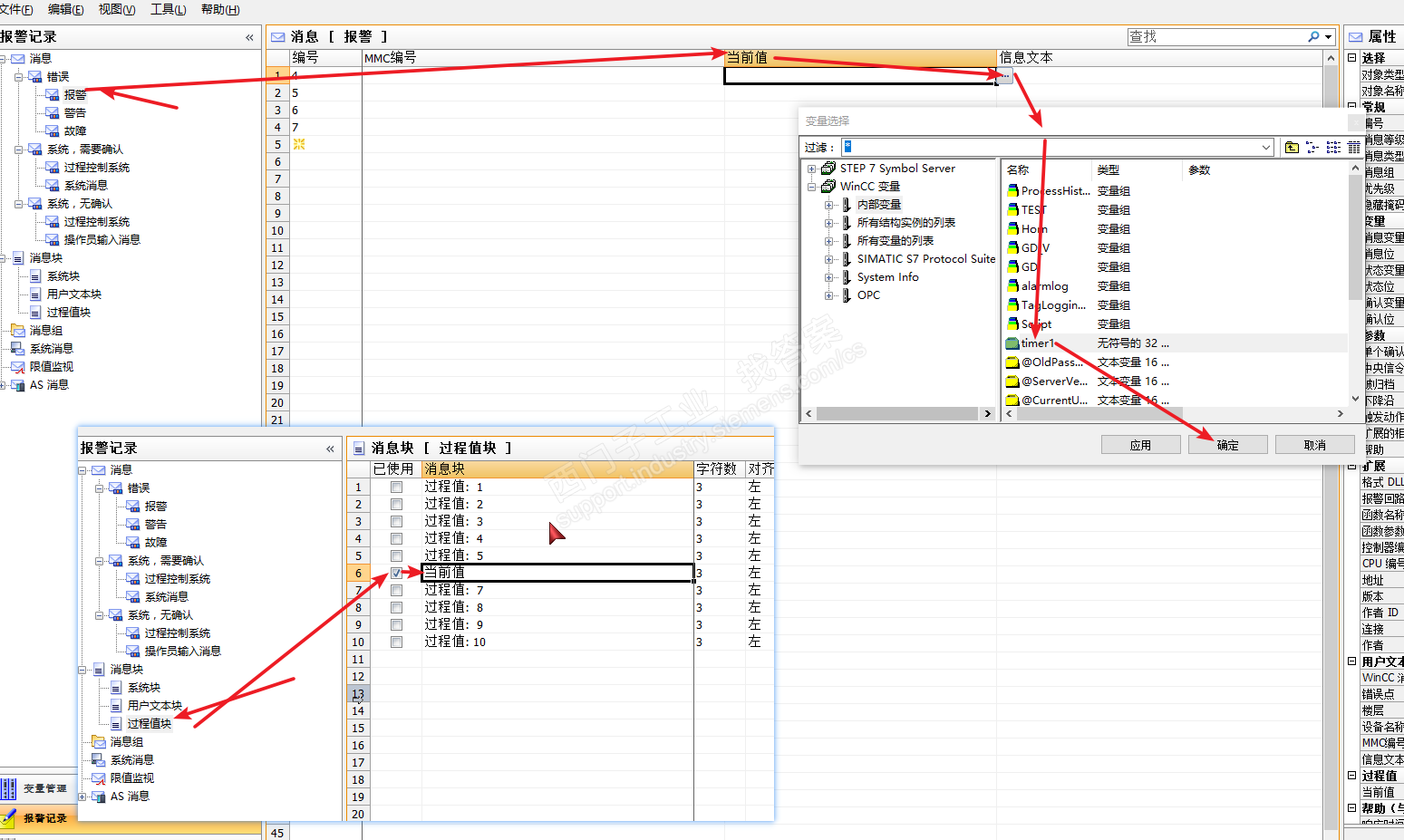Uncheck the 已使用 box for 当前值 row
This screenshot has width=1404, height=840.
[x=396, y=574]
